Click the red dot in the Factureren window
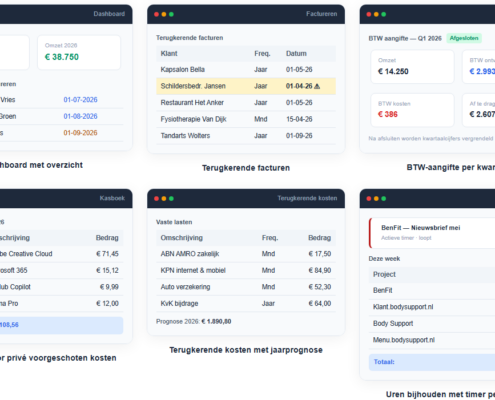 pos(156,14)
